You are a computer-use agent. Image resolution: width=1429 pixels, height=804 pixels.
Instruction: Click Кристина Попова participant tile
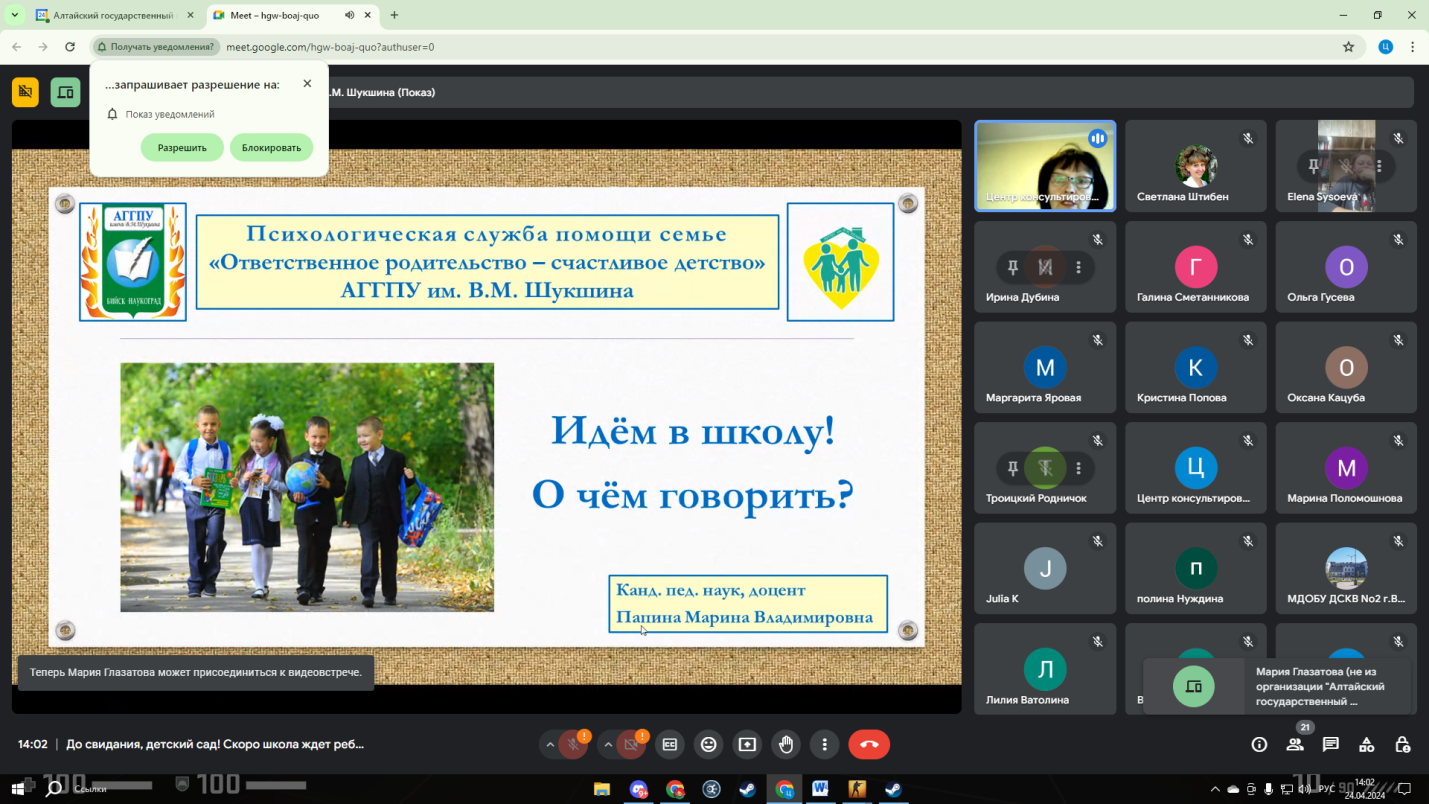pos(1195,367)
